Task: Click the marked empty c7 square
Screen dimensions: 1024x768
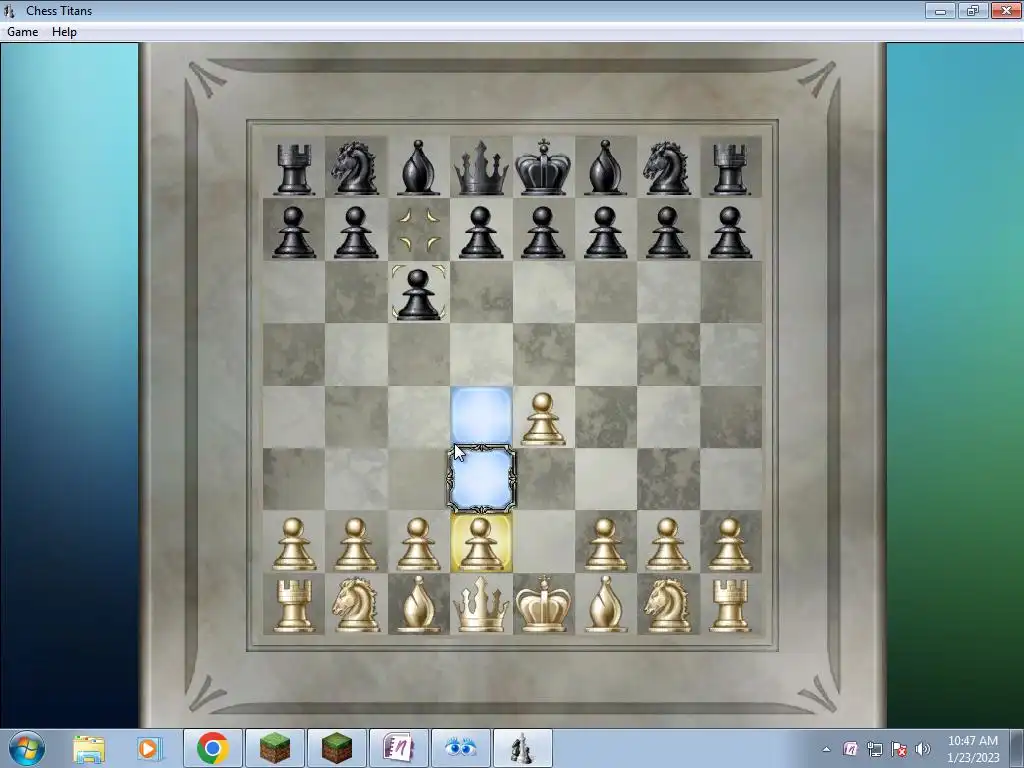Action: [x=419, y=229]
